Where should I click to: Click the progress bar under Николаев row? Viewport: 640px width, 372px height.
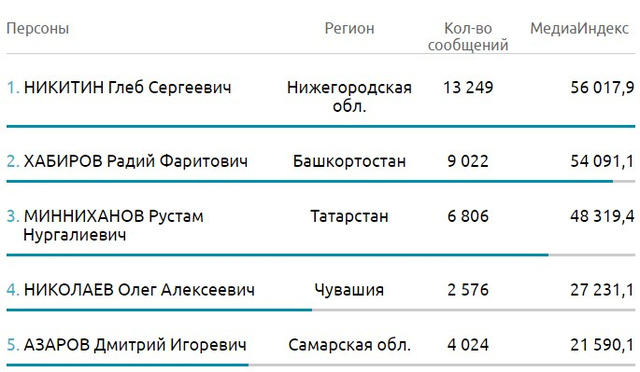pos(321,310)
